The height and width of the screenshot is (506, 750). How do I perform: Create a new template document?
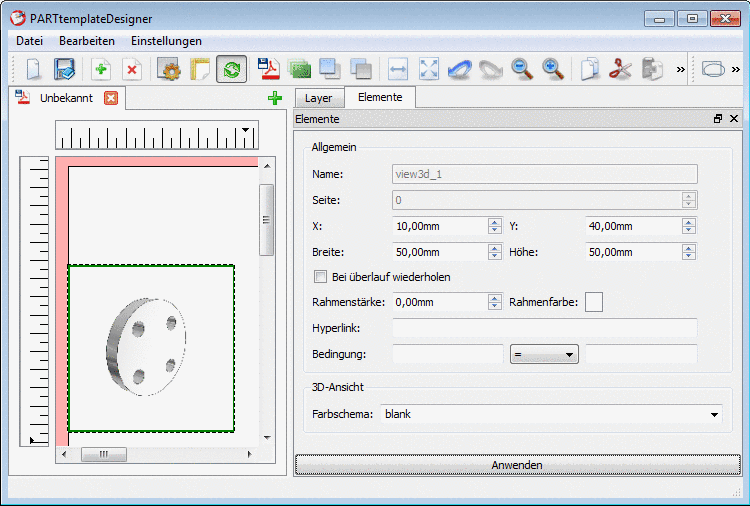[x=33, y=69]
